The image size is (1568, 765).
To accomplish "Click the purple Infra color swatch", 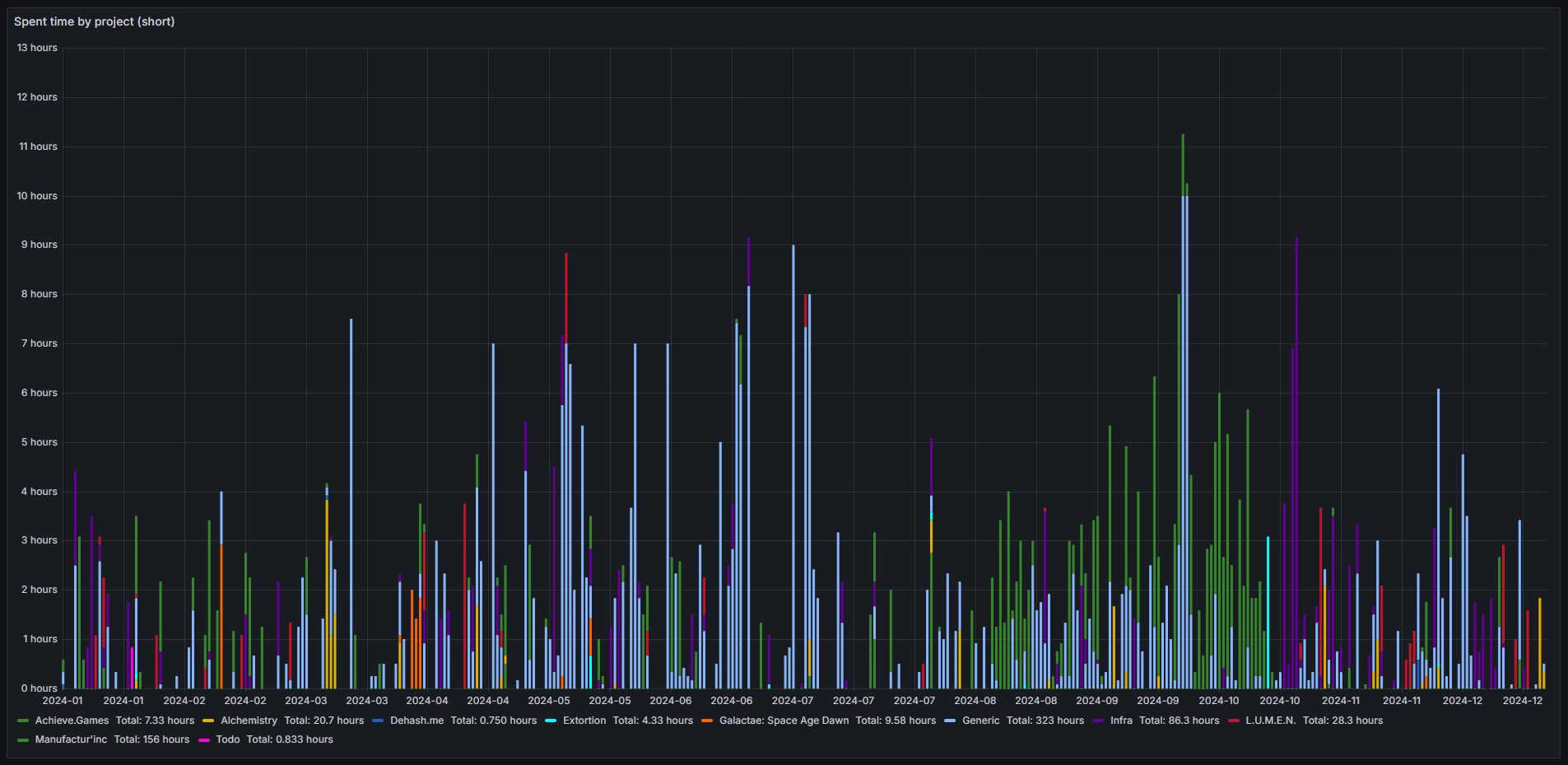I will coord(1098,721).
